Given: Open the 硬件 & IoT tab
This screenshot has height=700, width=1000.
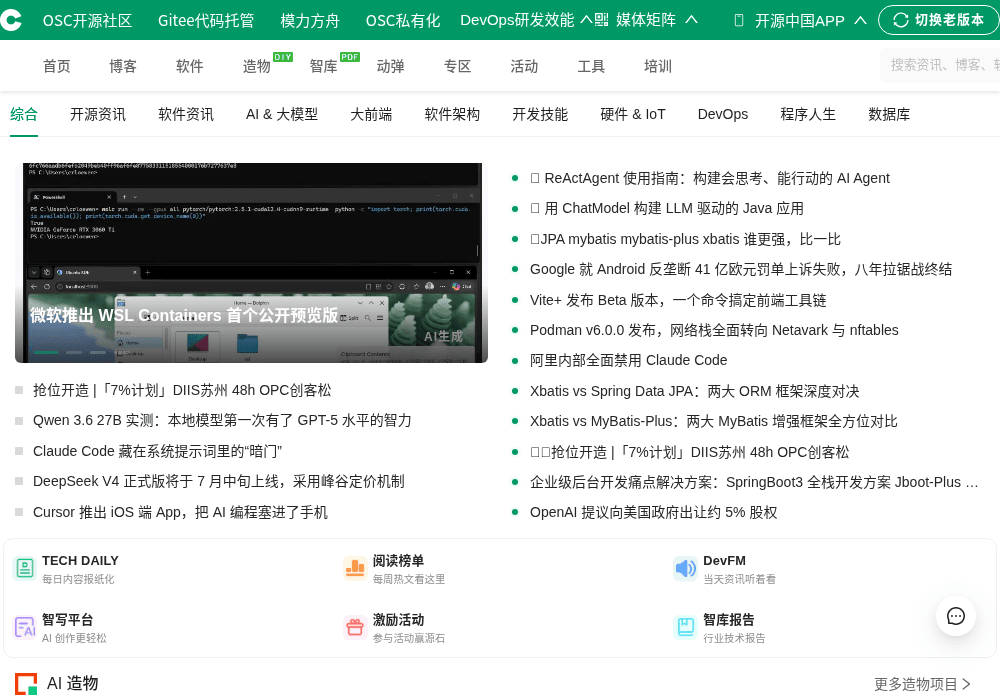Looking at the screenshot, I should tap(633, 114).
